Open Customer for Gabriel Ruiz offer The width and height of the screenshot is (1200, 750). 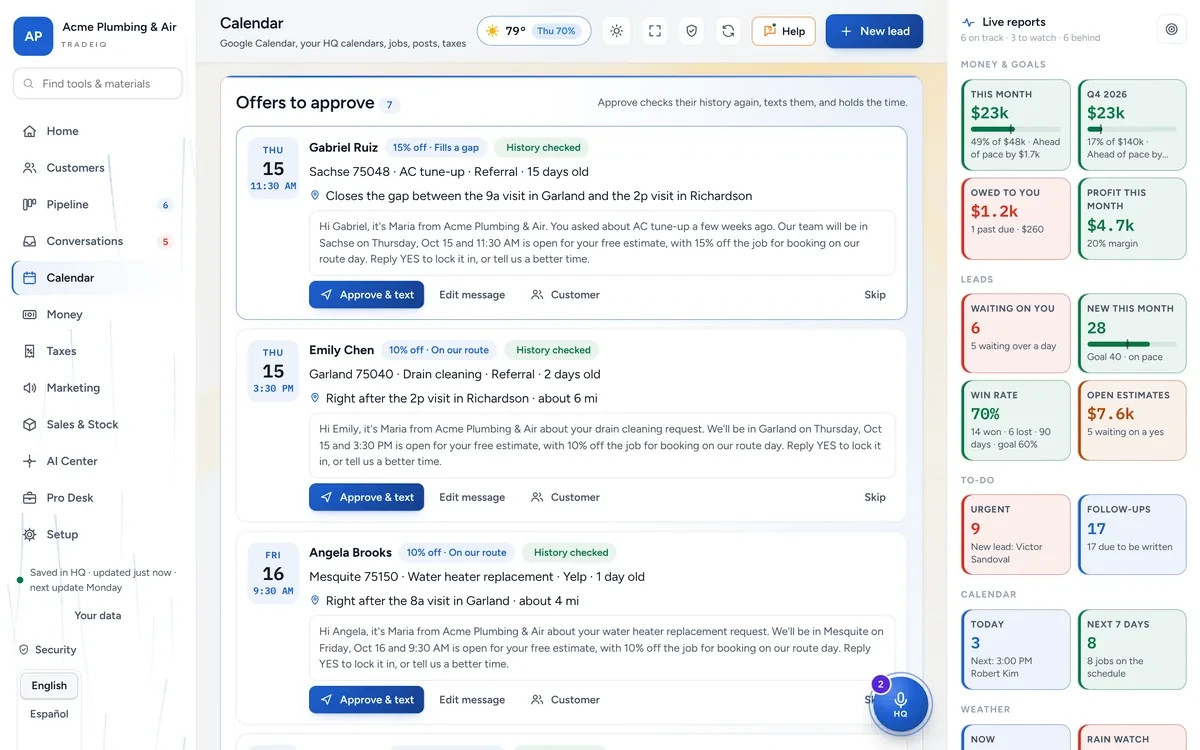click(x=565, y=295)
